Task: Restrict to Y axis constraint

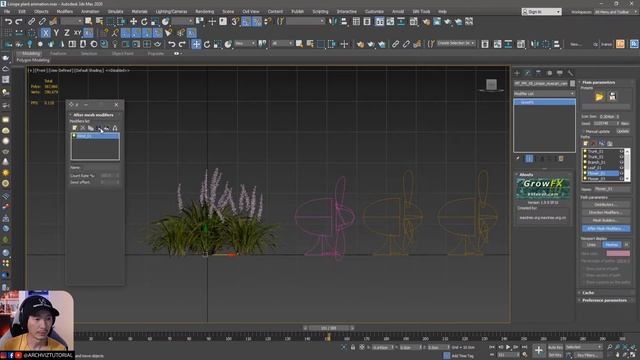Action: point(56,33)
